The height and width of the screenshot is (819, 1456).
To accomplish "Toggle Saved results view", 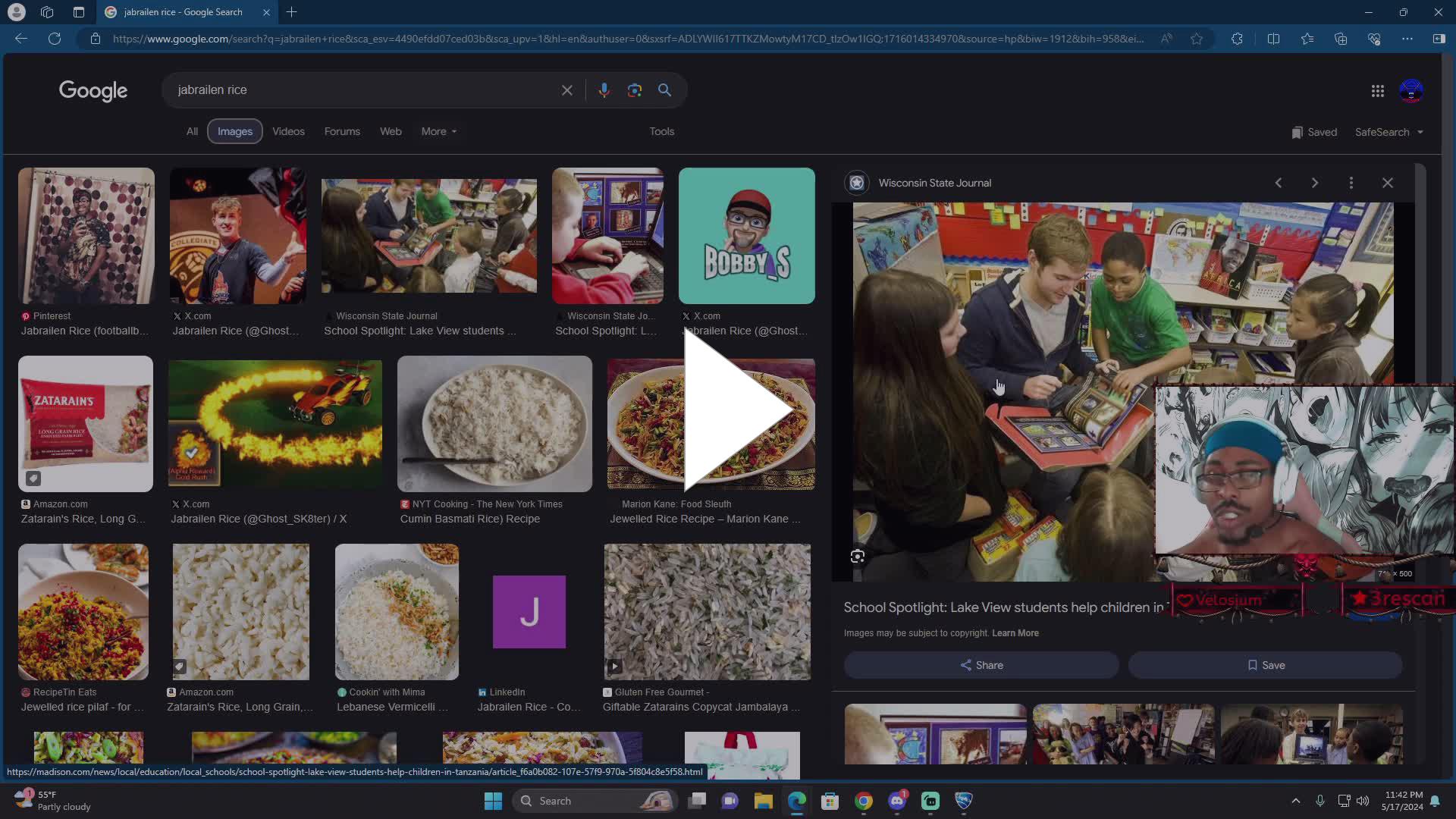I will (1313, 132).
